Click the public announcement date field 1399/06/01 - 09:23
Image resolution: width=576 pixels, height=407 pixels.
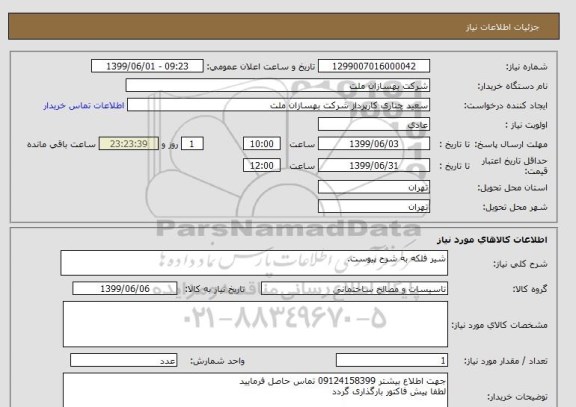coord(147,66)
